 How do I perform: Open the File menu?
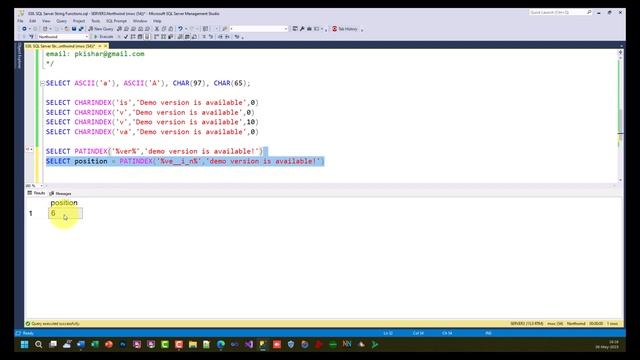click(20, 21)
